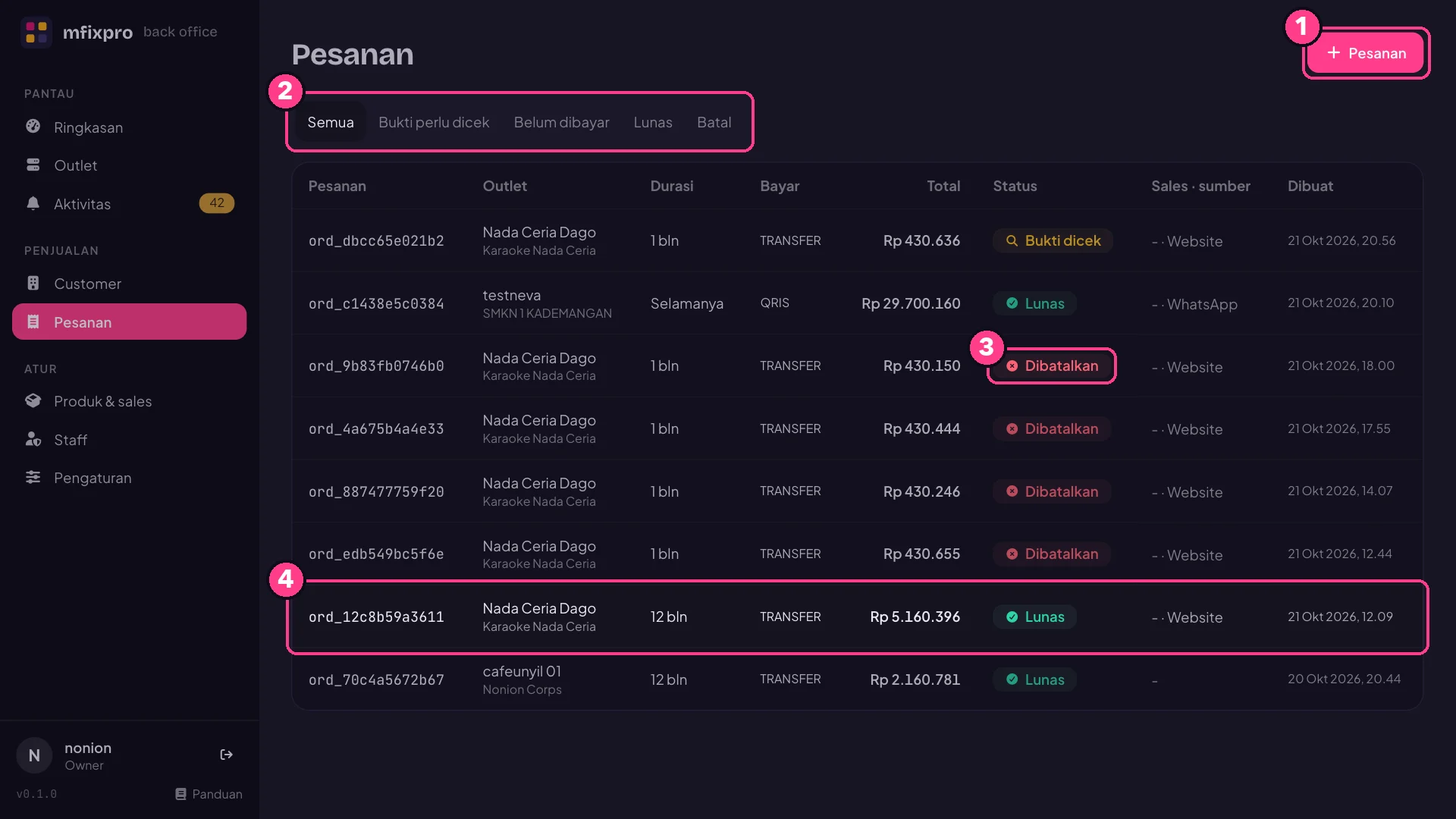Viewport: 1456px width, 819px height.
Task: Click the Panduan book icon
Action: click(180, 794)
